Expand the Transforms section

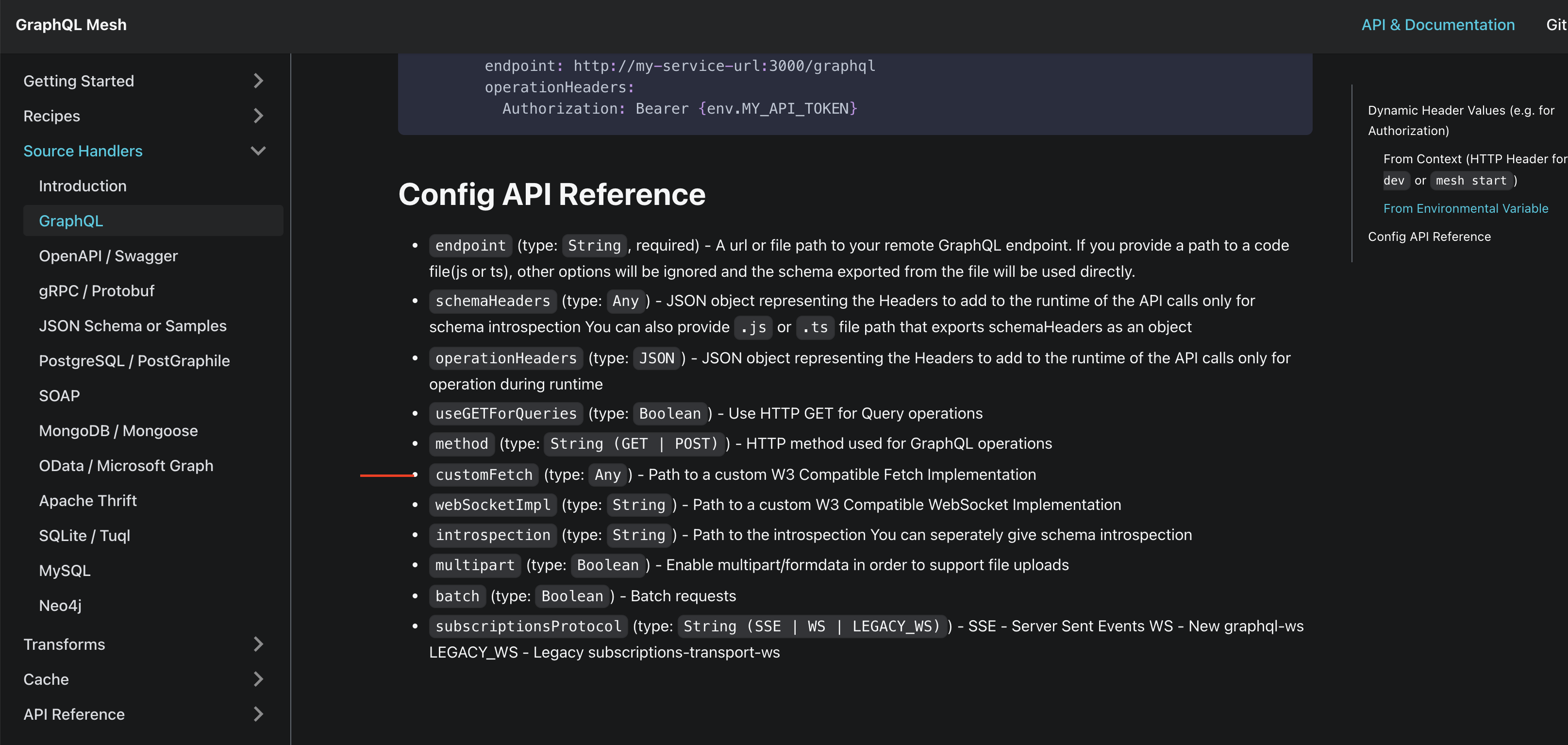click(258, 644)
